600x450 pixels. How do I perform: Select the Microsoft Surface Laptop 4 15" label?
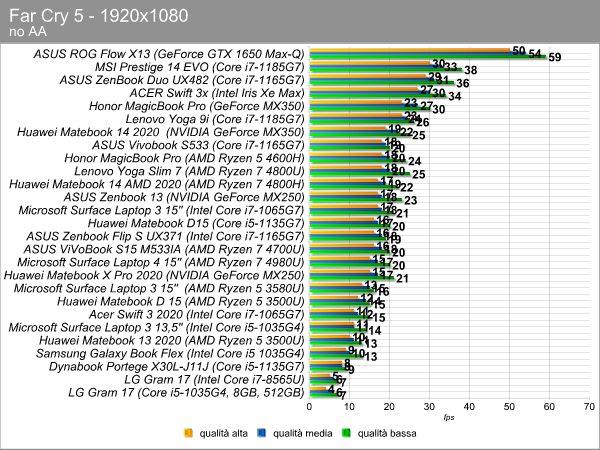(x=161, y=262)
